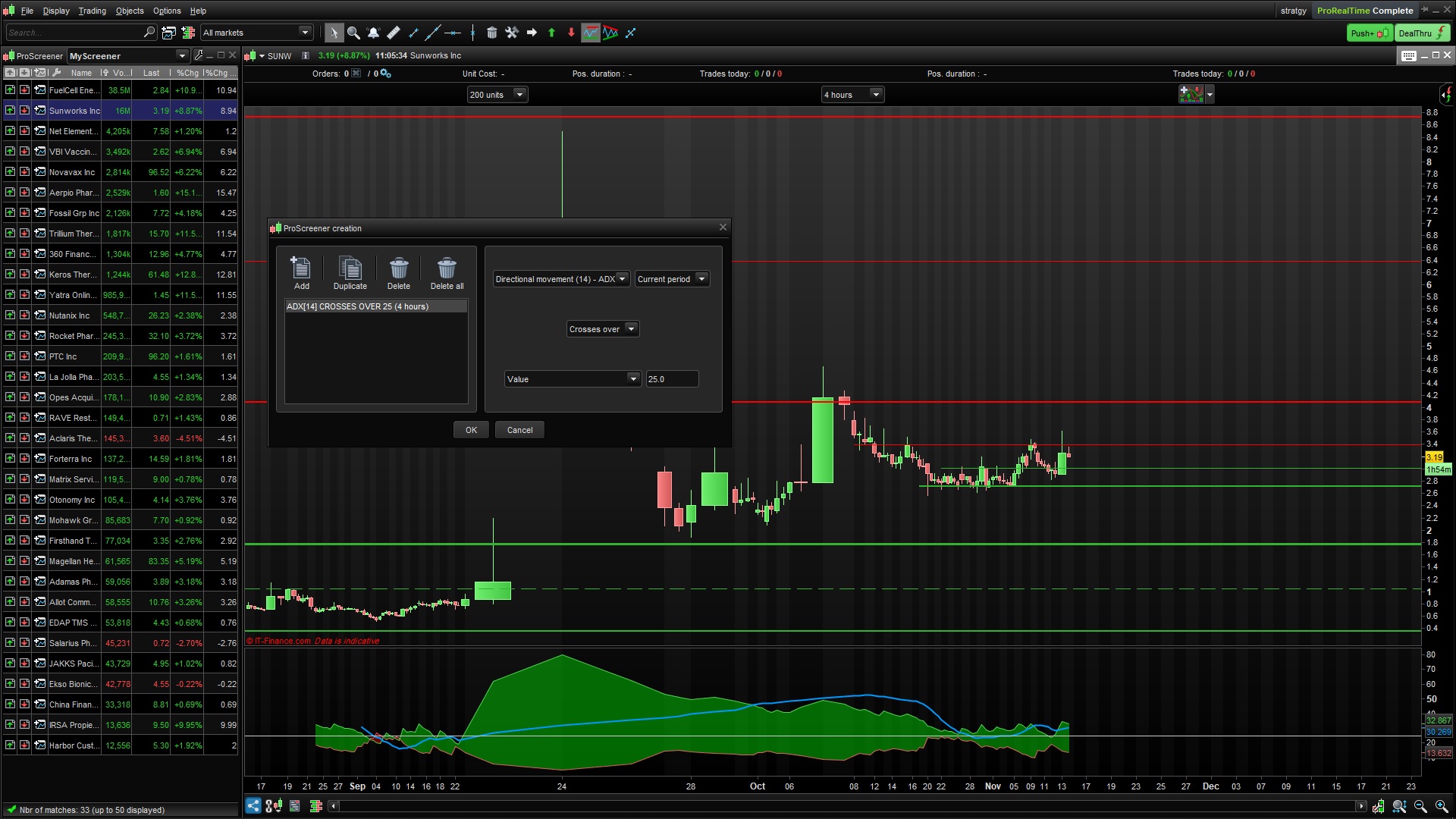
Task: Click the green up arrow tool
Action: pyautogui.click(x=551, y=33)
